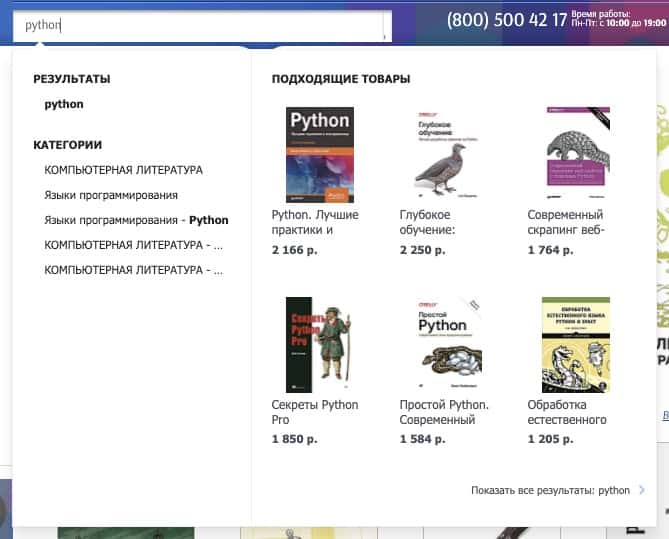The width and height of the screenshot is (669, 539).
Task: Open the КОМПЬЮТЕРНАЯ ЛИТЕРАТУРА category
Action: 123,170
